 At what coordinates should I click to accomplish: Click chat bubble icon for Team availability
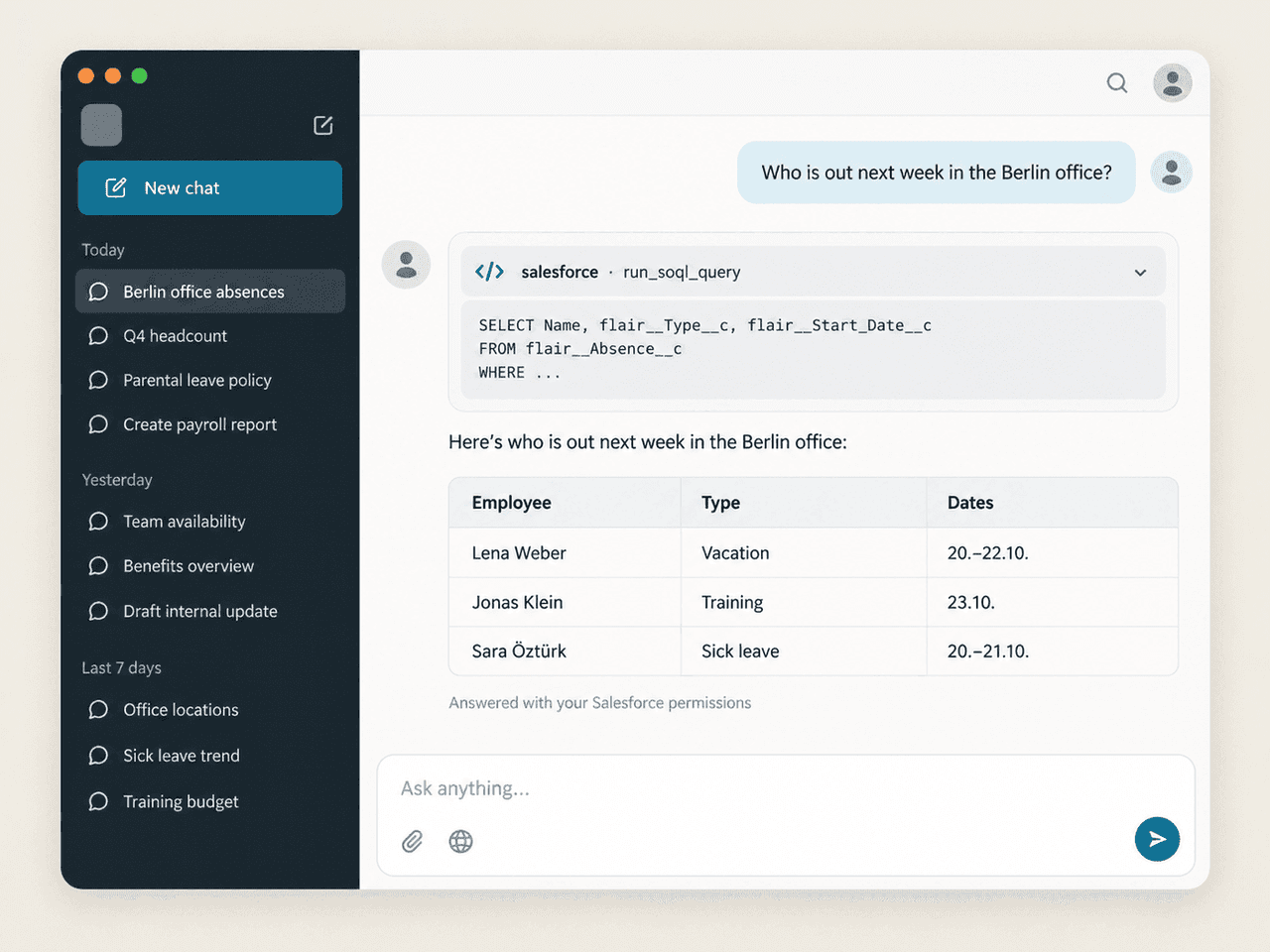click(x=98, y=522)
